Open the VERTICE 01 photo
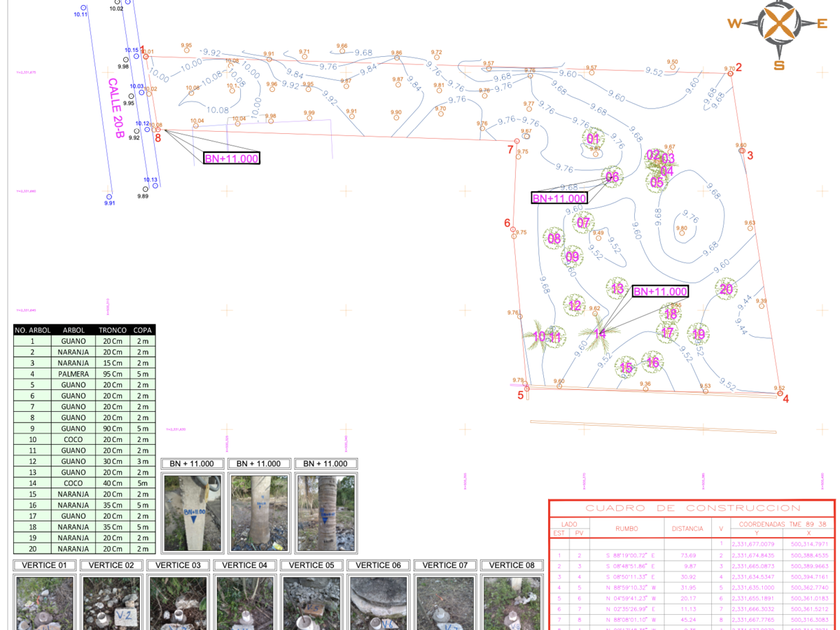Screen dimensions: 840x630 [x=44, y=603]
